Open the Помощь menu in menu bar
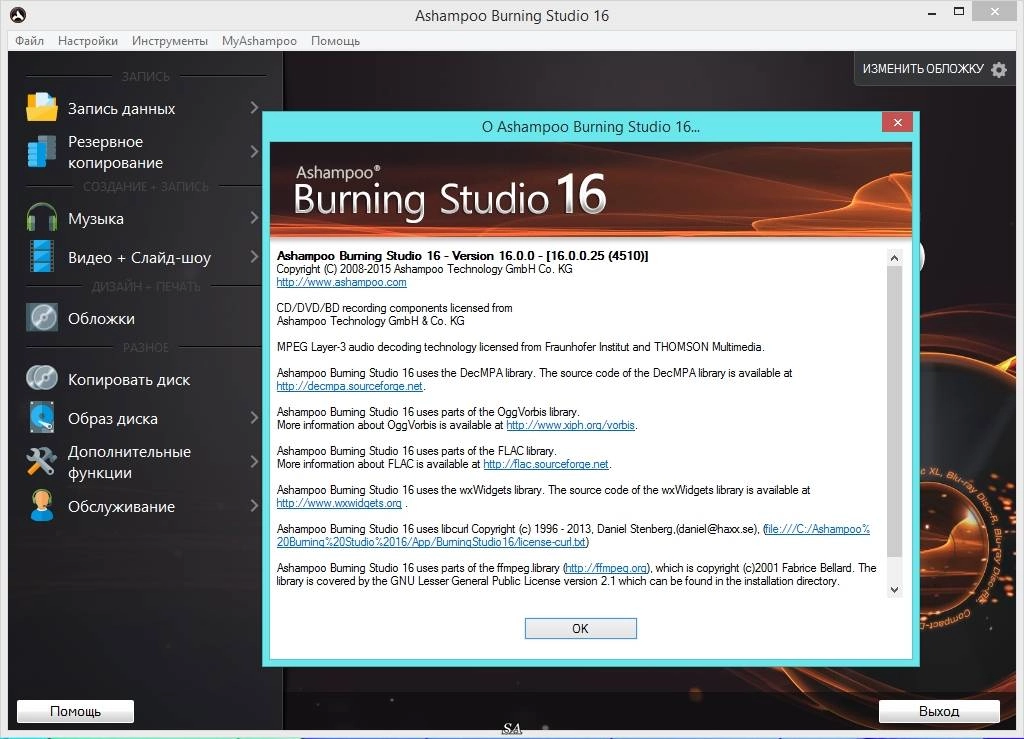 pos(335,40)
